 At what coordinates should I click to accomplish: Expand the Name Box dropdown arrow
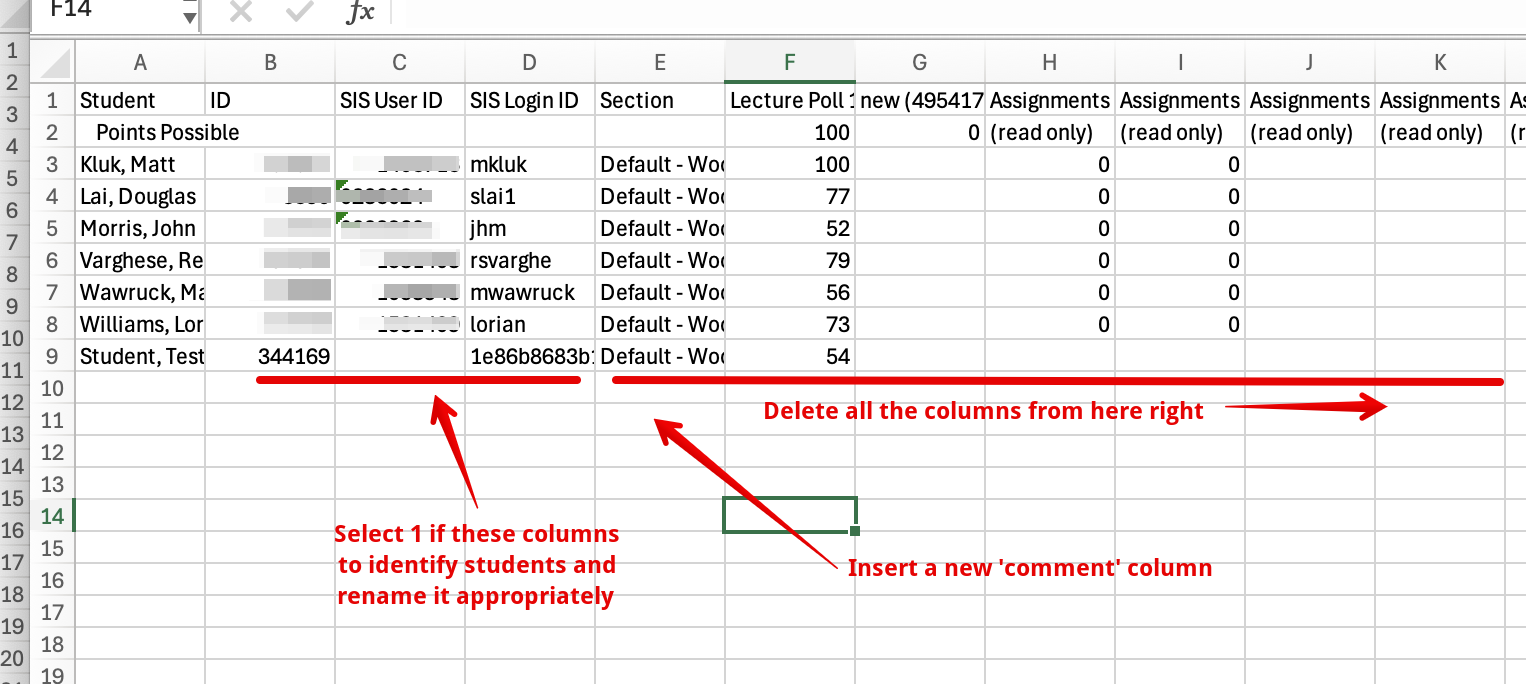pos(189,16)
